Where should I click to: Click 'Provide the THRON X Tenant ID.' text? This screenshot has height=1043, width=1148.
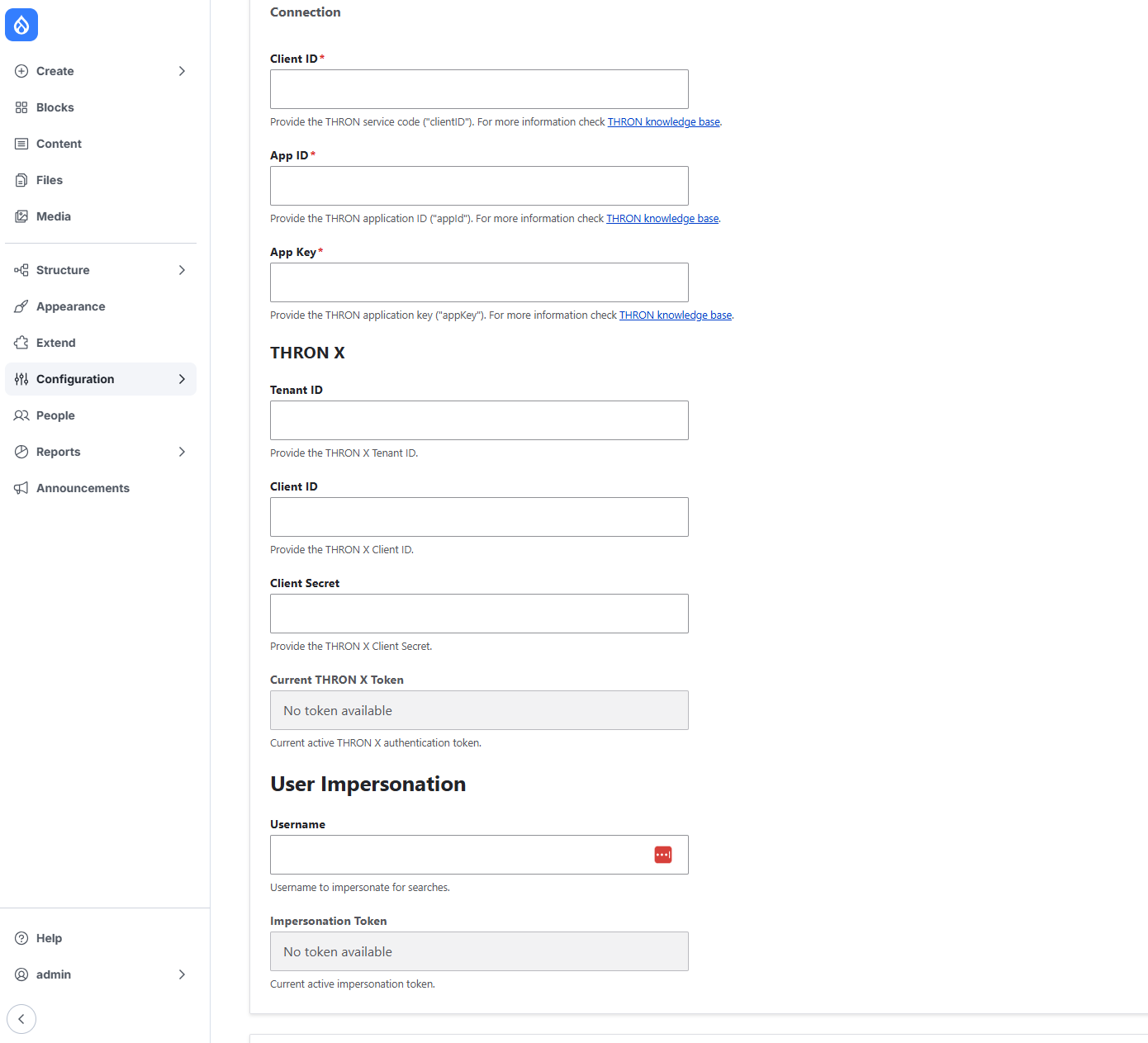(x=344, y=453)
